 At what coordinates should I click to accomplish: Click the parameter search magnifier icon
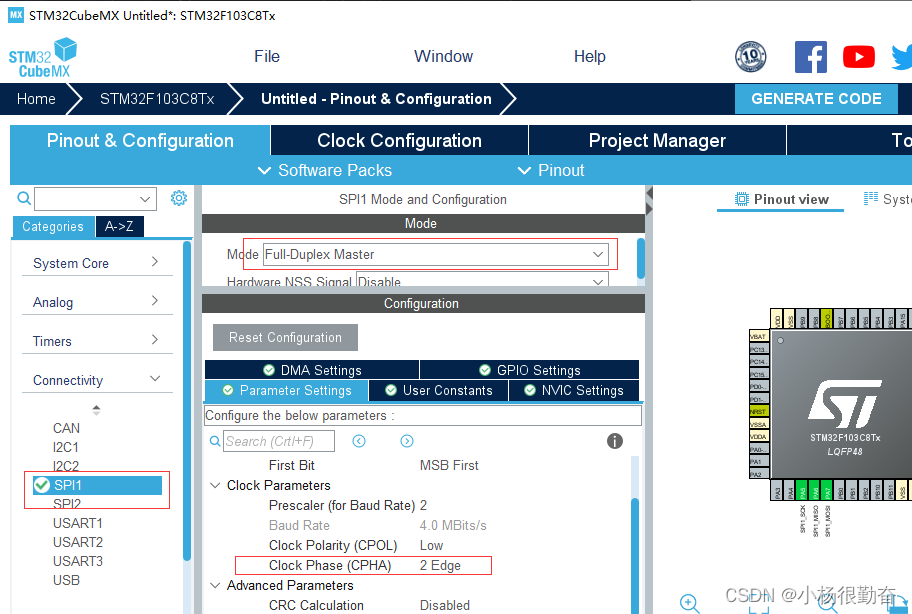(x=215, y=441)
